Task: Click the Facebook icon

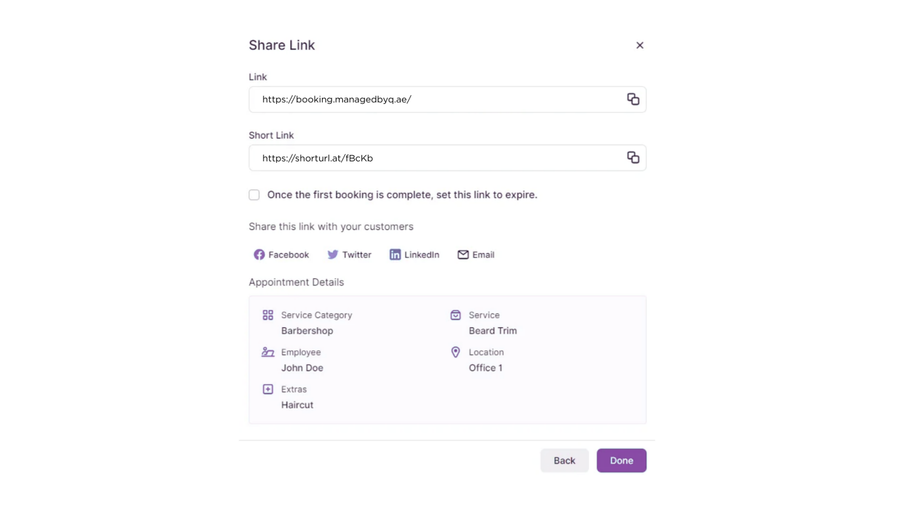Action: tap(259, 255)
